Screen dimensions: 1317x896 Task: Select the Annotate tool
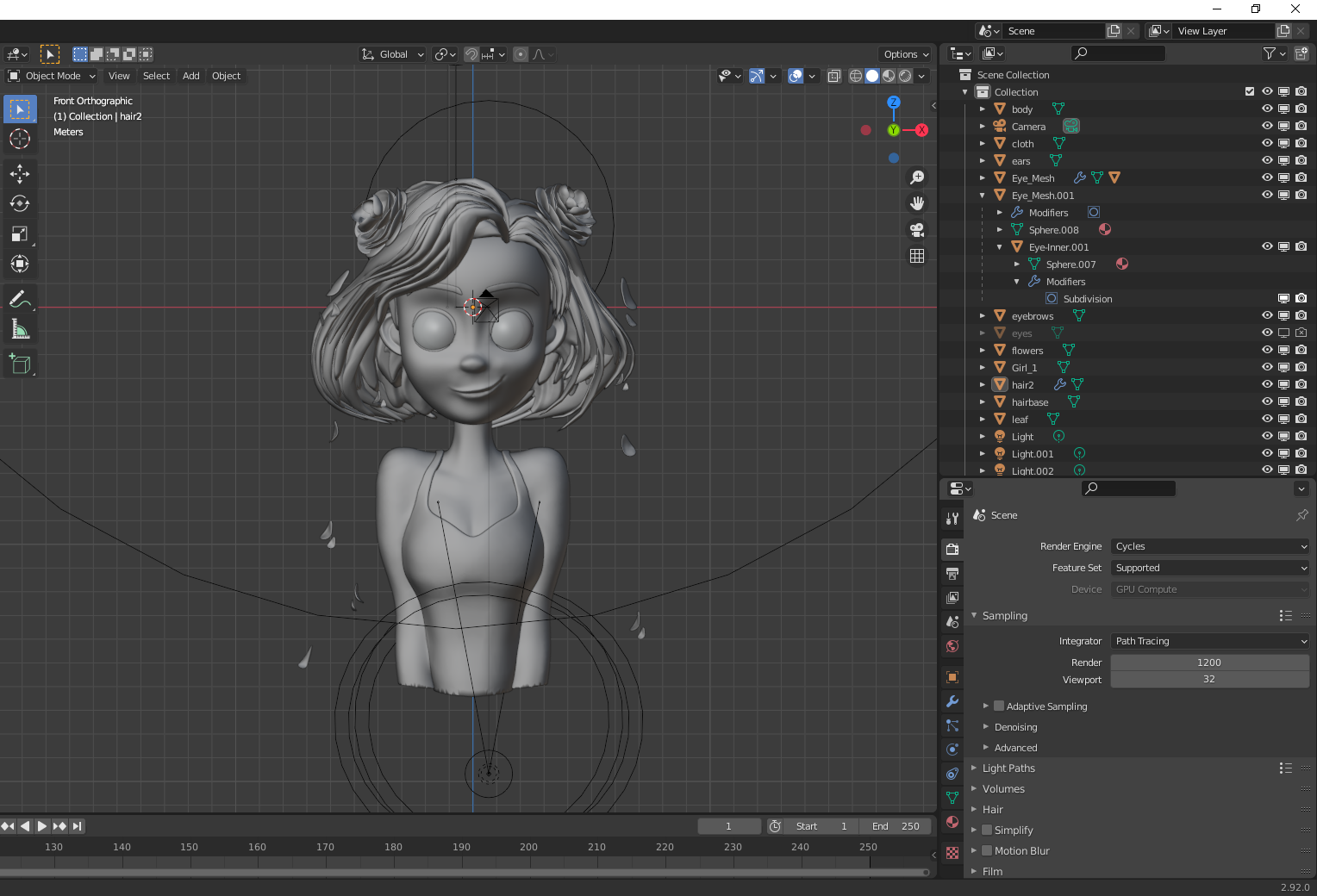[x=20, y=300]
